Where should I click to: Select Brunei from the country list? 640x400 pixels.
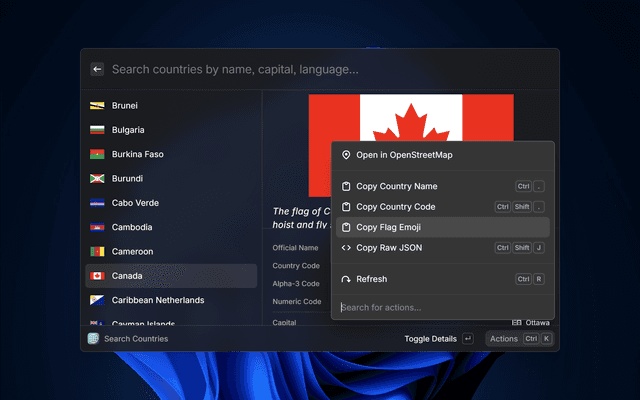coord(171,106)
